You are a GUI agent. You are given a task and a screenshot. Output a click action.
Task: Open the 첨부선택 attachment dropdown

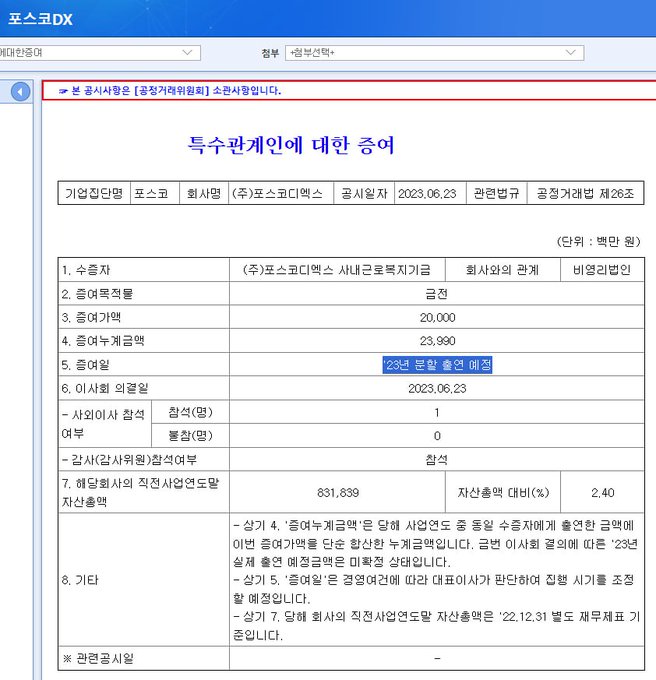[x=434, y=53]
